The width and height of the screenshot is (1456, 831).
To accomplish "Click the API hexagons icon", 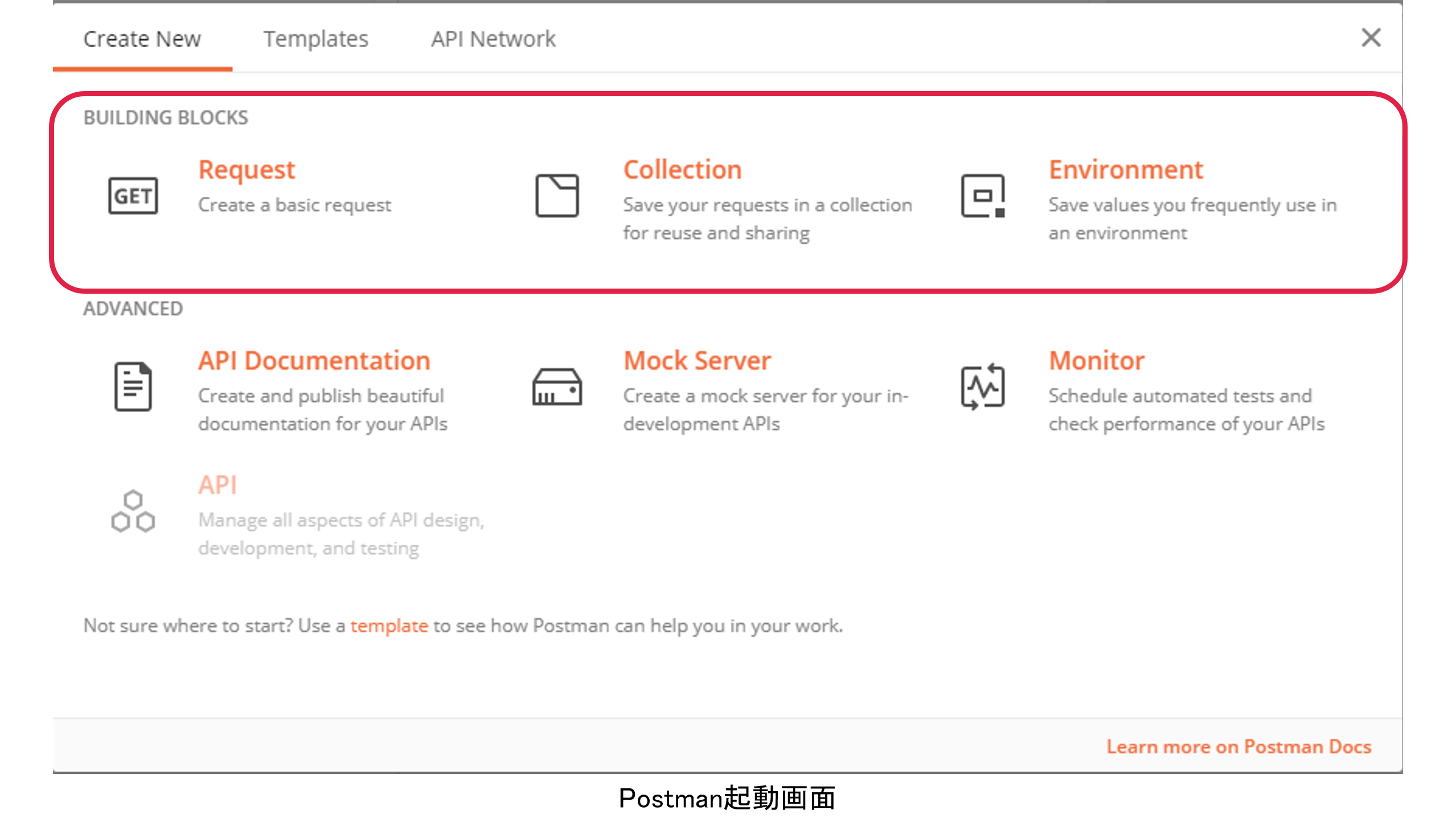I will [x=133, y=511].
